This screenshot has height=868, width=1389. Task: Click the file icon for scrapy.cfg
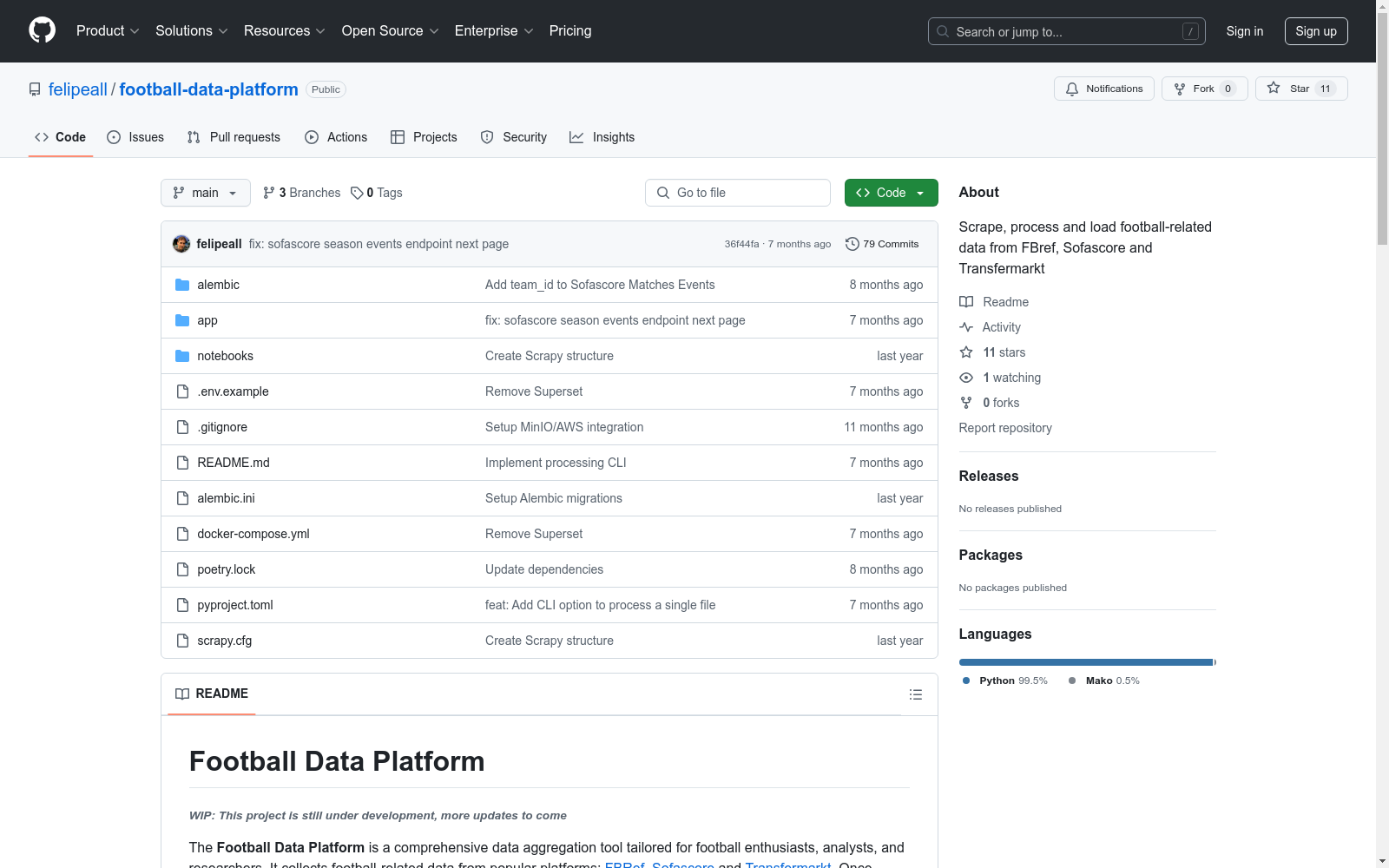(x=182, y=641)
